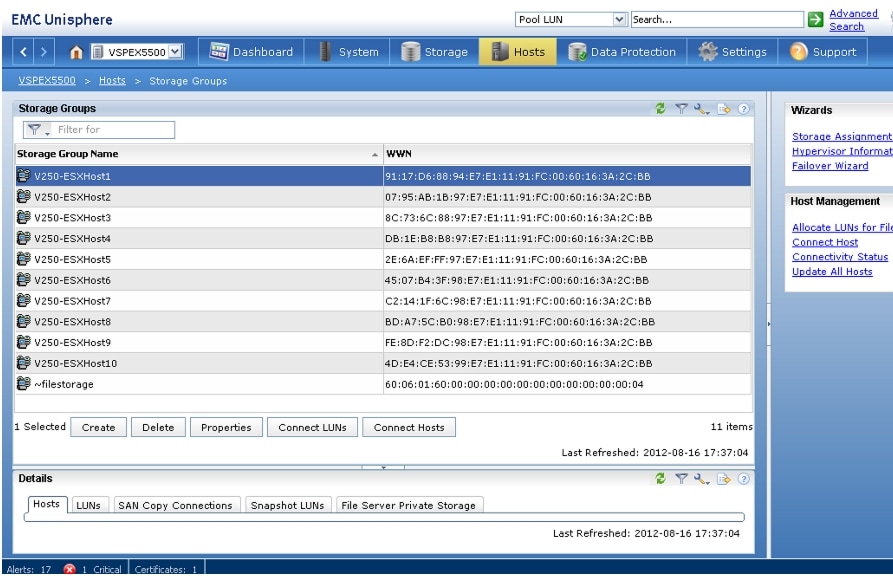Click the Storage Groups export icon
Viewport: 893px width, 582px height.
coord(723,108)
